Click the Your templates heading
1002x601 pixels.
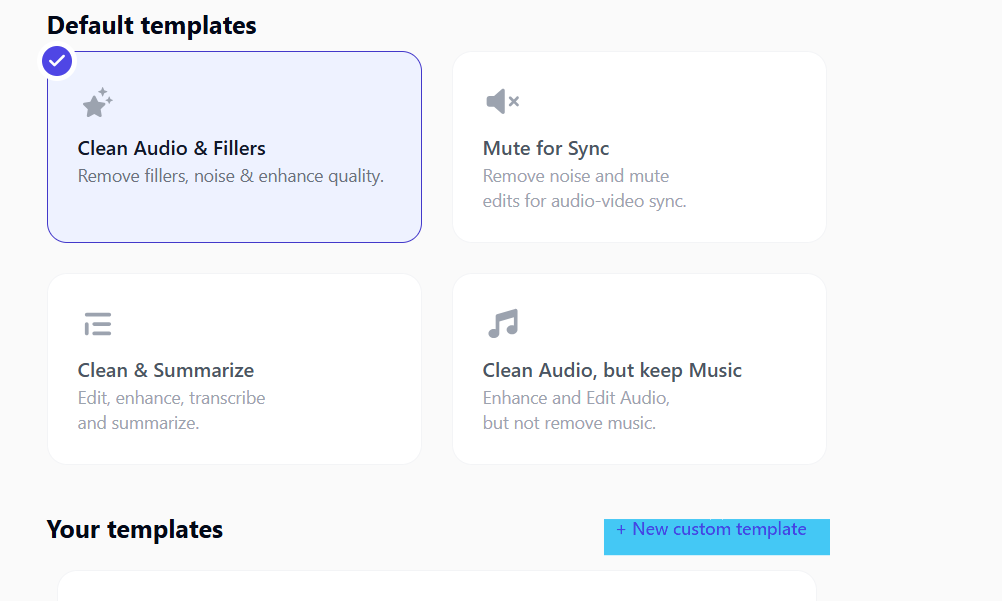tap(135, 529)
